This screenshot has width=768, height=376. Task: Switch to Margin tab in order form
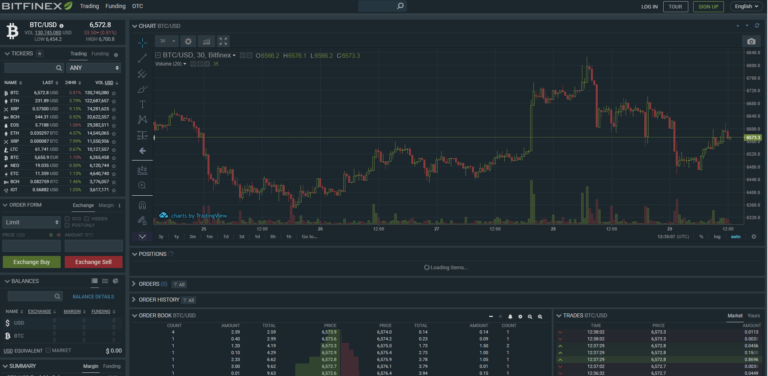coord(106,205)
